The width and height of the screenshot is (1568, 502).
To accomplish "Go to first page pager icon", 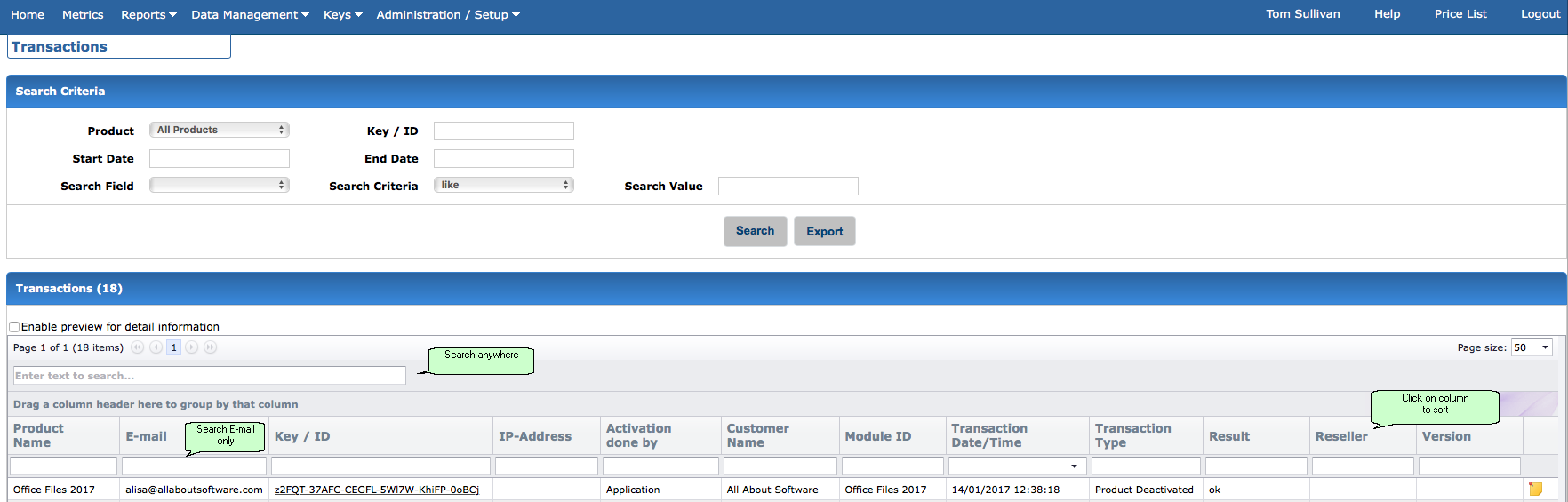I will click(x=137, y=347).
